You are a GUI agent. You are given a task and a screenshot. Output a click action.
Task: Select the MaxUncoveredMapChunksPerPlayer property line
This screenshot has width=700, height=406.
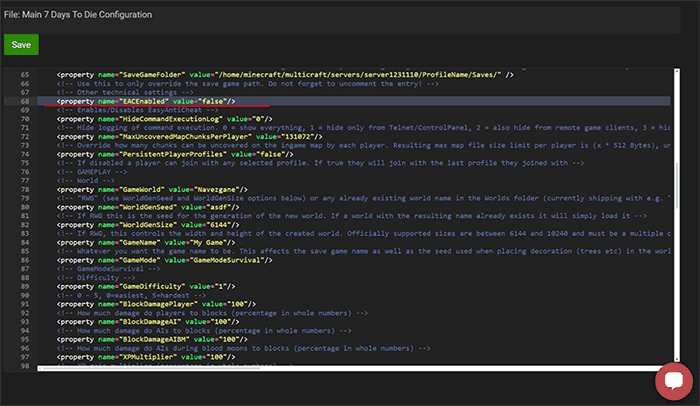coord(189,137)
